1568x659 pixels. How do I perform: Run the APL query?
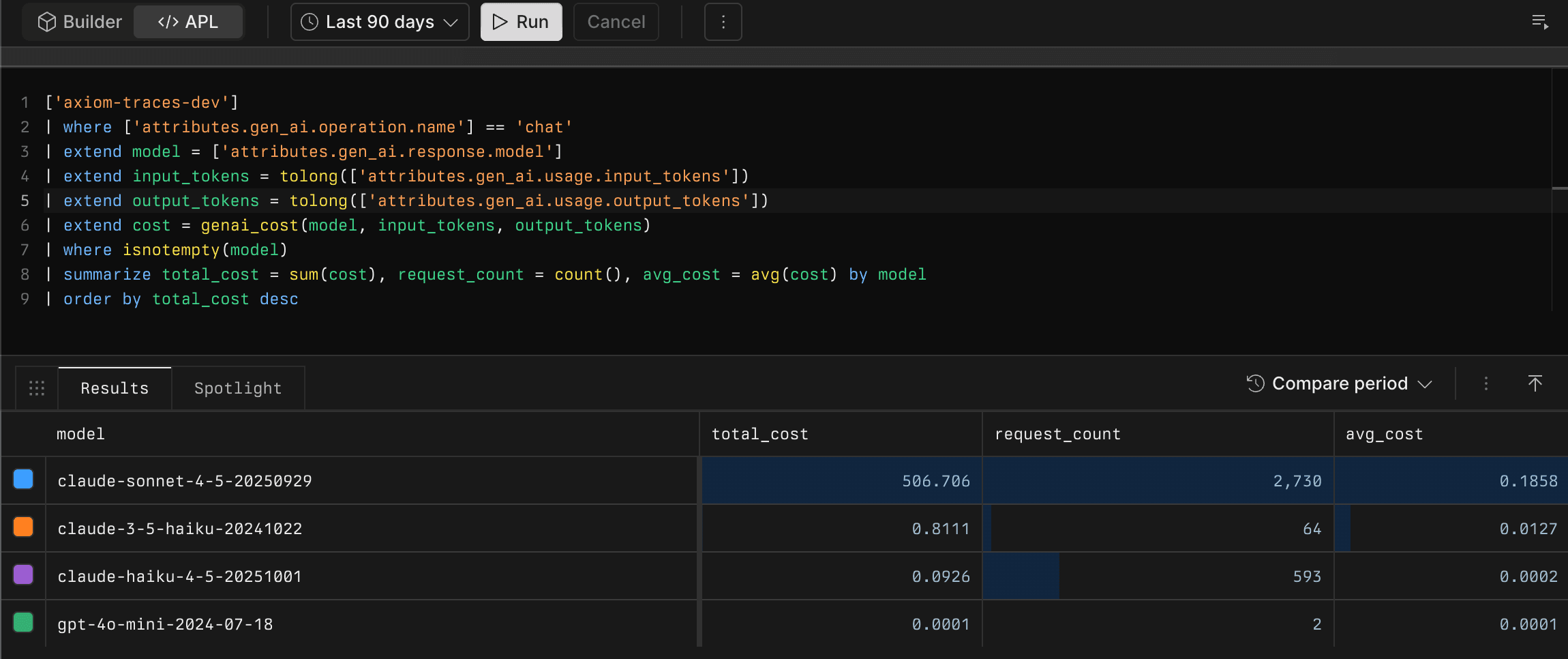pyautogui.click(x=521, y=23)
